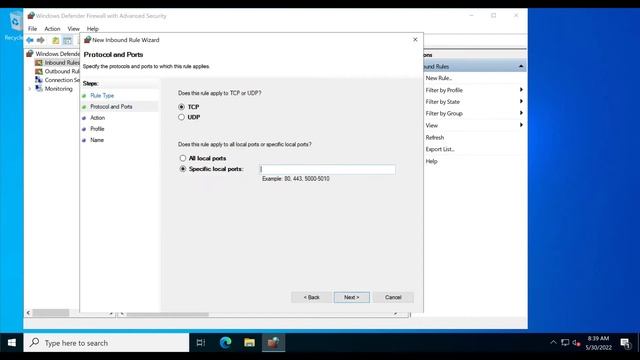This screenshot has width=640, height=360.
Task: Select the Action step in wizard
Action: (x=98, y=118)
